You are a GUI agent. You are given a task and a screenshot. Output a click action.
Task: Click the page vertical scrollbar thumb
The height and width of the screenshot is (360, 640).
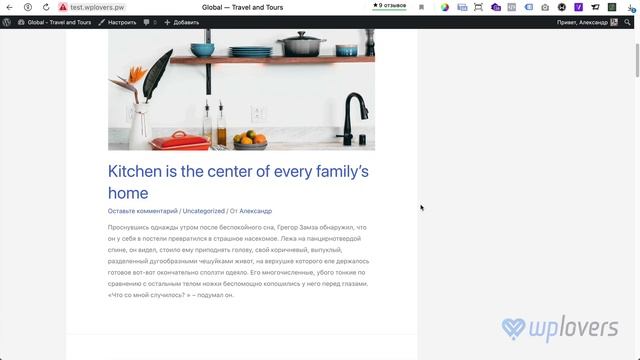pyautogui.click(x=637, y=60)
